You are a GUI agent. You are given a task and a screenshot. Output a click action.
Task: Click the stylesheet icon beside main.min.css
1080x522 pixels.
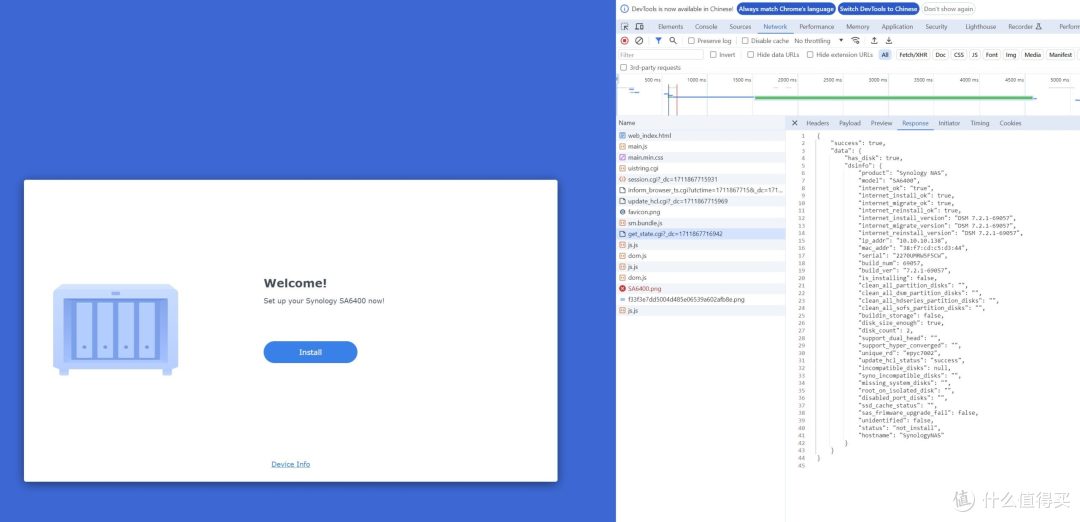pos(623,158)
